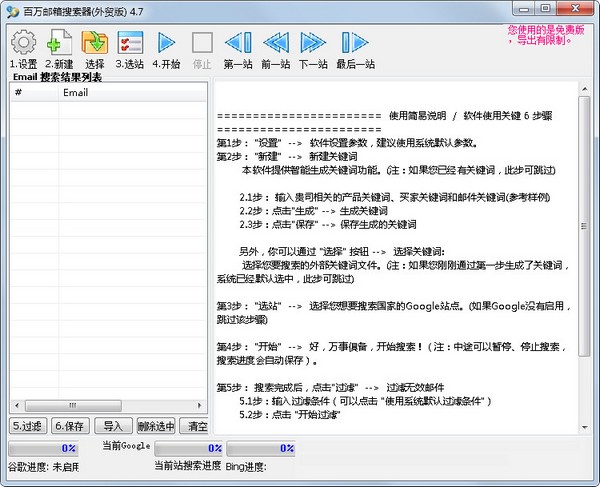
Task: Open the 设置 gear settings icon
Action: pyautogui.click(x=22, y=43)
